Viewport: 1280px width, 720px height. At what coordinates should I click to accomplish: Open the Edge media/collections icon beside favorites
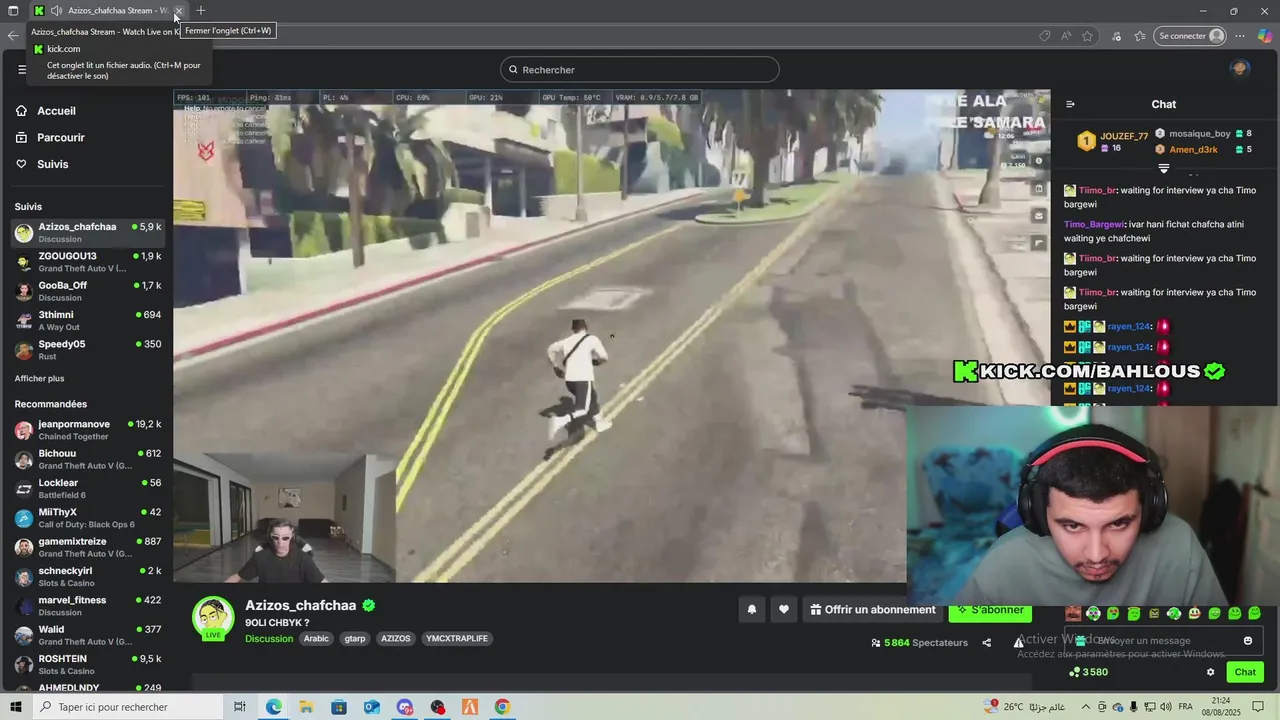(1117, 36)
